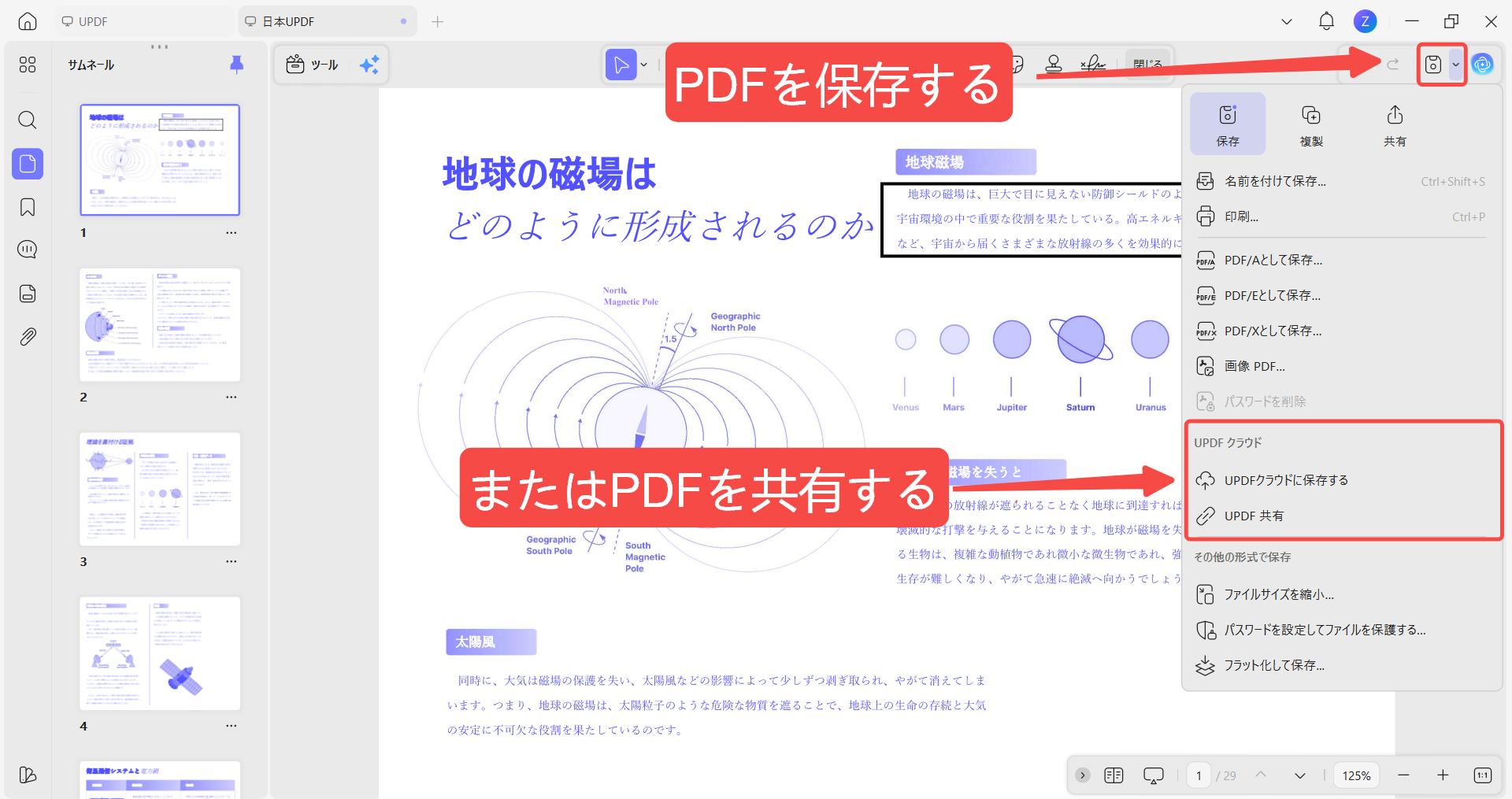1512x799 pixels.
Task: Start slideshow presentation mode icon
Action: pos(1153,775)
